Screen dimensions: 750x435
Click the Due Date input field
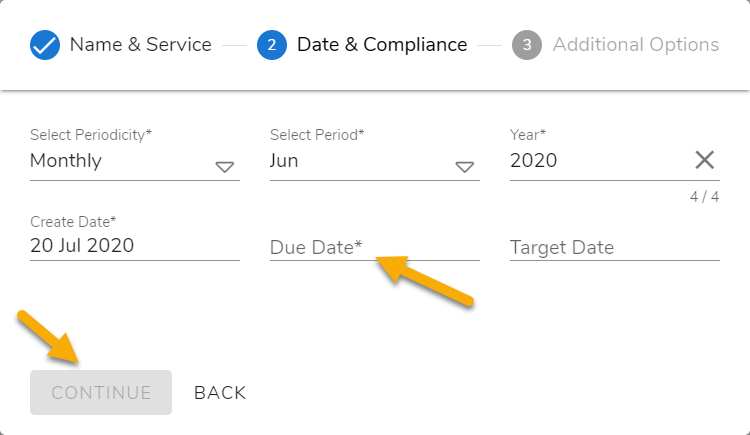(374, 247)
